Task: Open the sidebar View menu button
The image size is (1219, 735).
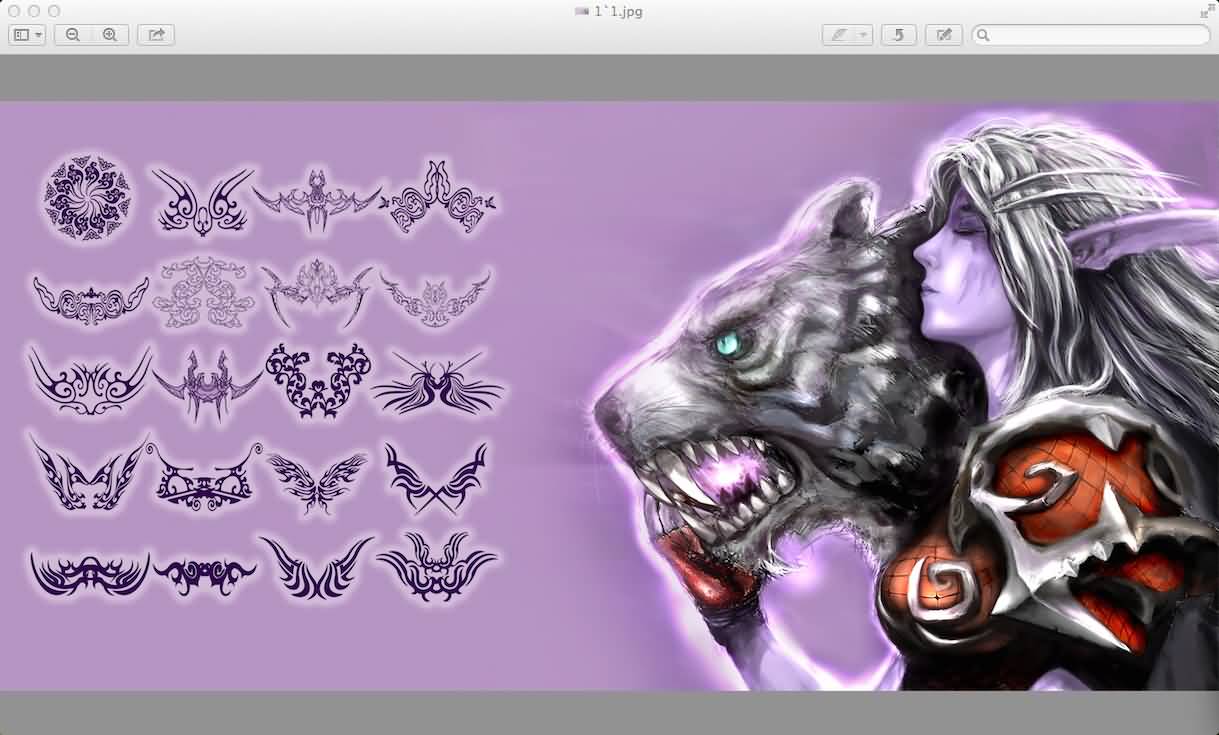Action: click(x=27, y=35)
